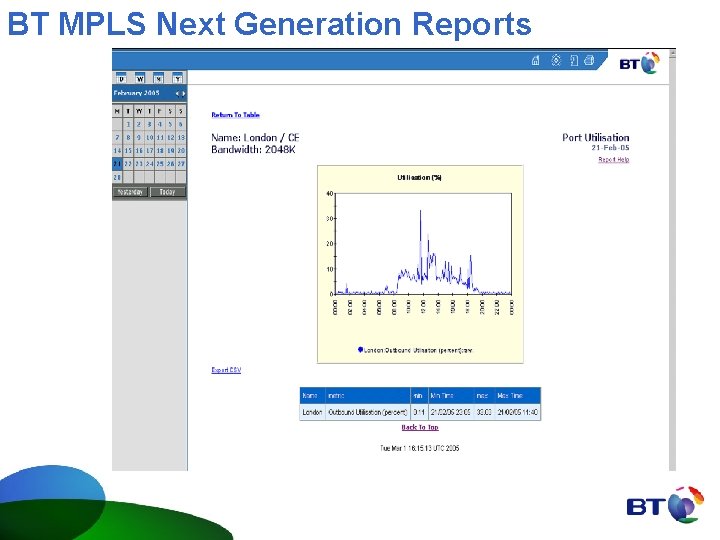Screen dimensions: 720x540
Task: Select February 15 in the calendar
Action: [128, 151]
